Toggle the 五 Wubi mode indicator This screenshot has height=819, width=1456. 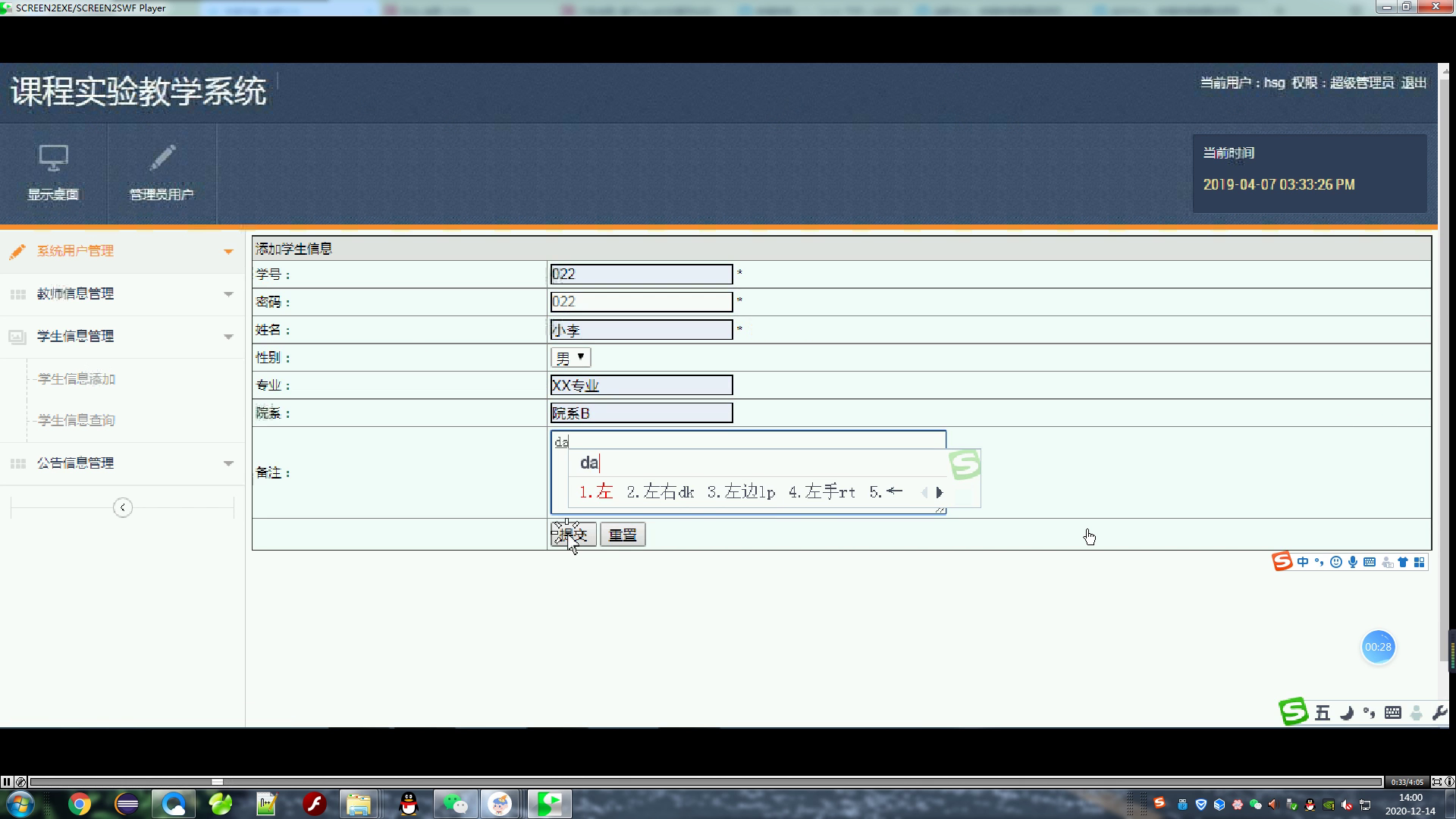pos(1323,713)
